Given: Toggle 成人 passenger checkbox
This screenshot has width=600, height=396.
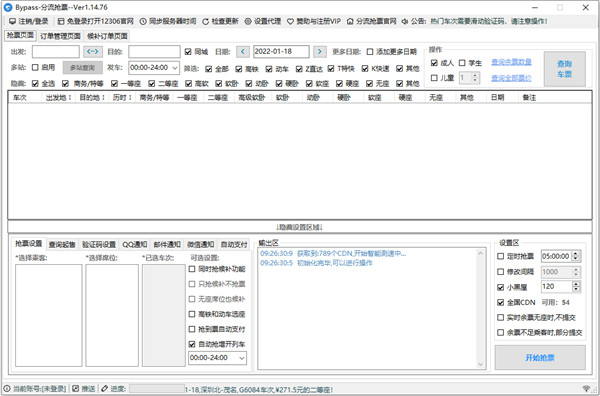Looking at the screenshot, I should coord(434,63).
